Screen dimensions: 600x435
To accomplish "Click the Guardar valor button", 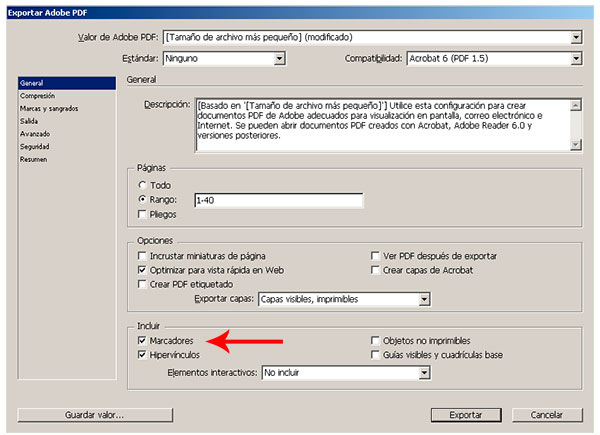I will 95,415.
